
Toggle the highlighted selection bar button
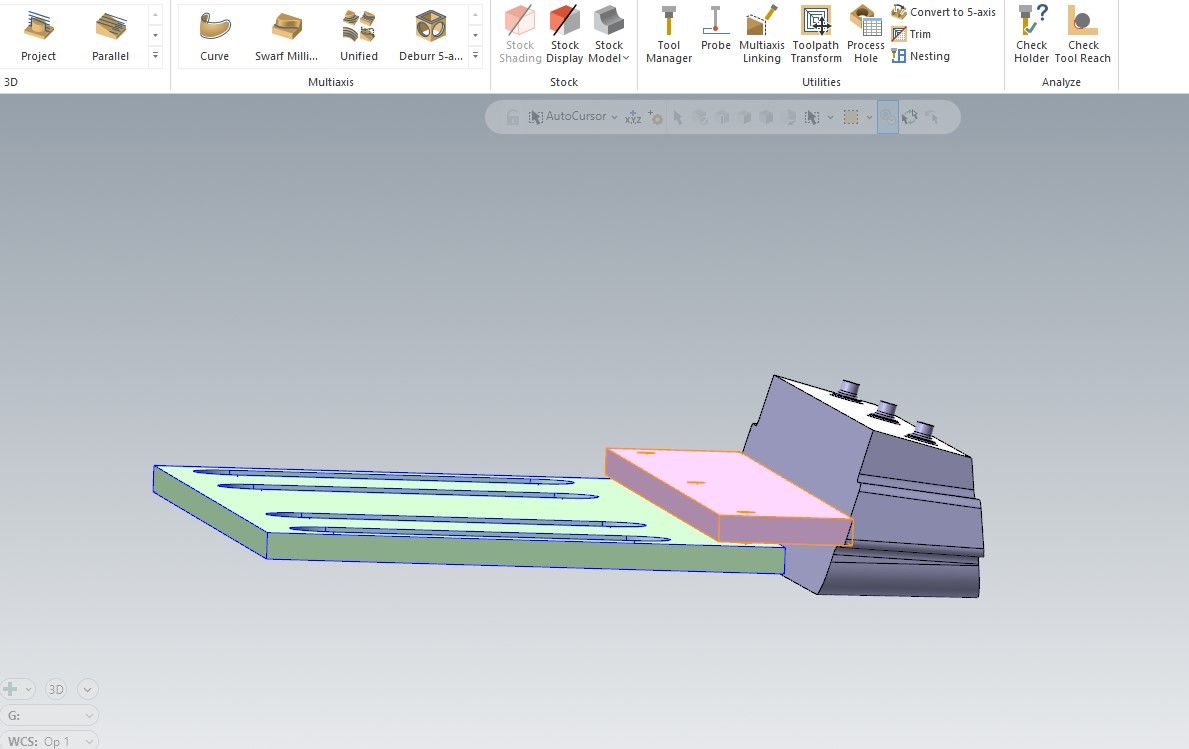click(887, 117)
